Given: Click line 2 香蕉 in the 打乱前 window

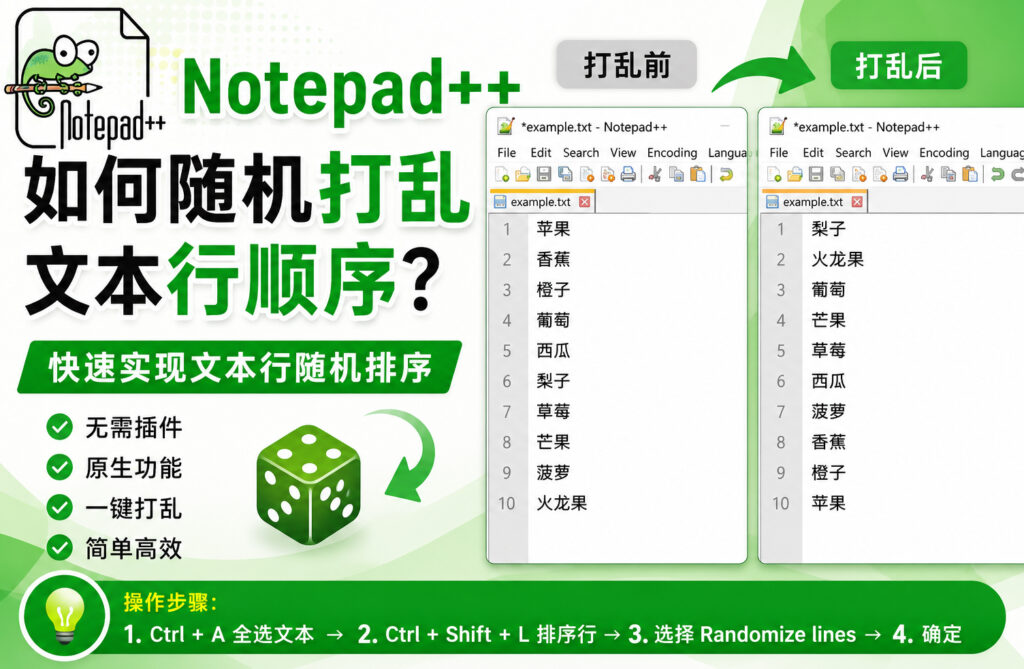Looking at the screenshot, I should [553, 259].
